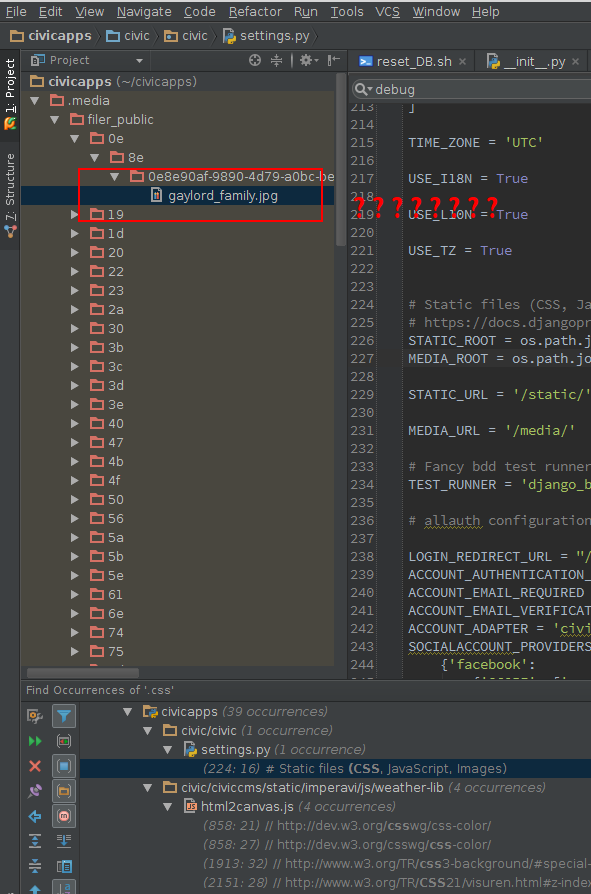The height and width of the screenshot is (894, 591).
Task: Toggle the blue funnel filter button
Action: (64, 716)
